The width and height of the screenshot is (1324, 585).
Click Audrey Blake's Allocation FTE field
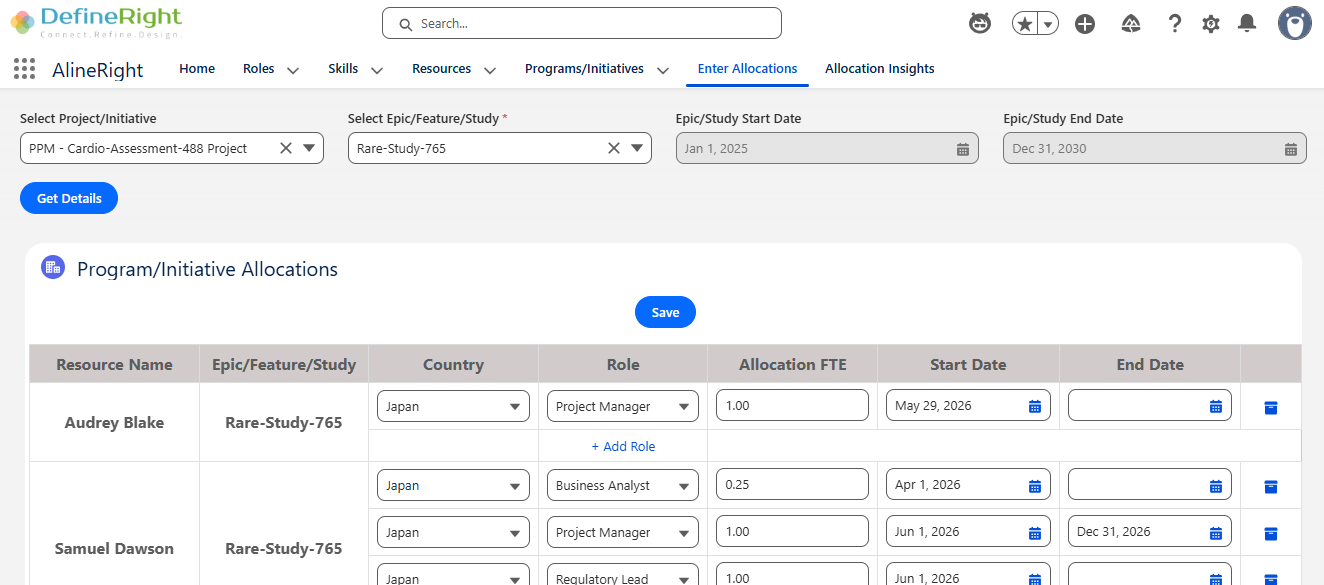792,405
